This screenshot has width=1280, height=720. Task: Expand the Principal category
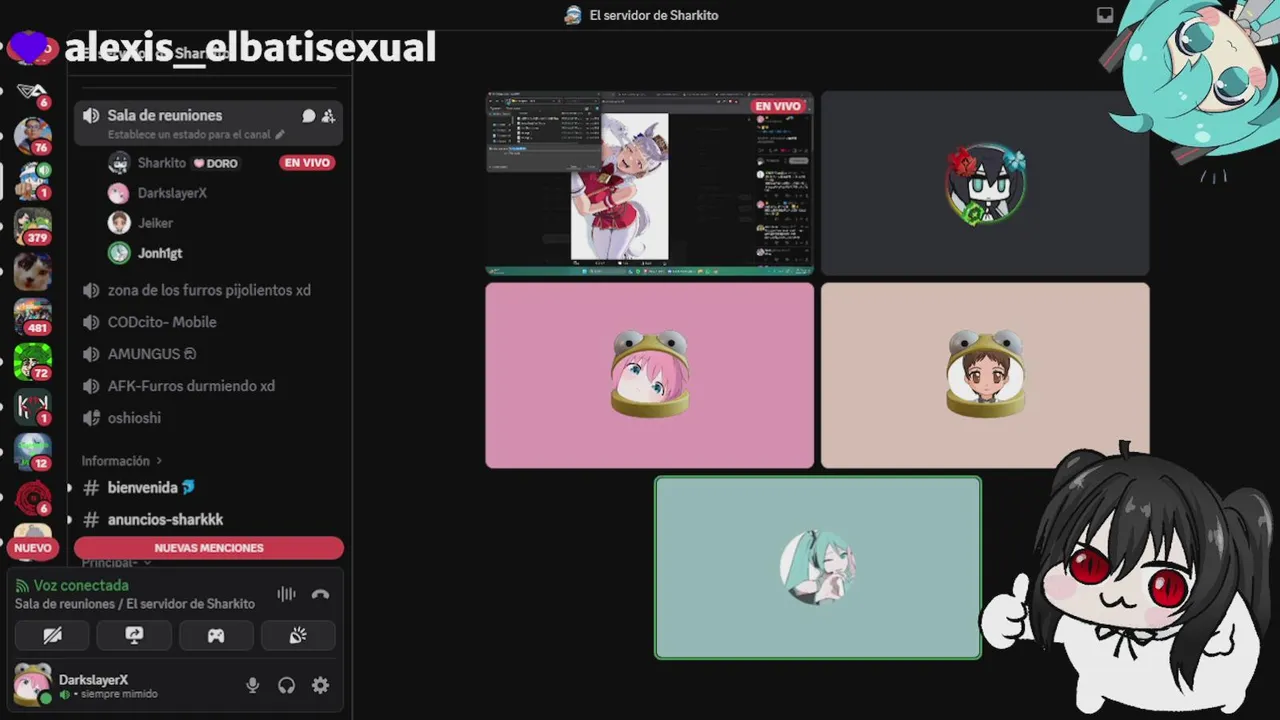point(115,563)
